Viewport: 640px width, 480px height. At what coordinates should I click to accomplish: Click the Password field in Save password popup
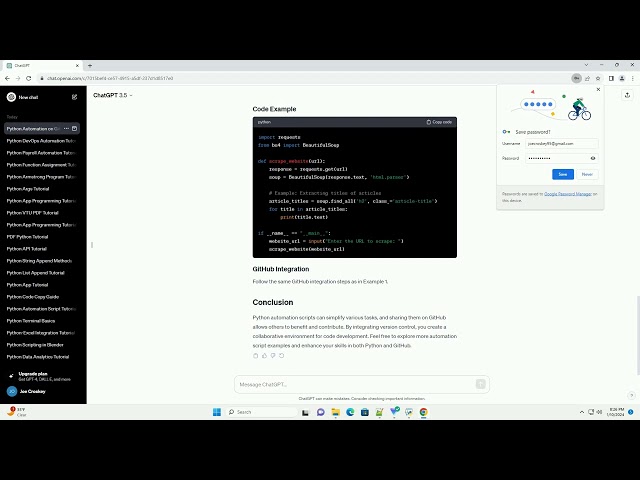coord(562,158)
